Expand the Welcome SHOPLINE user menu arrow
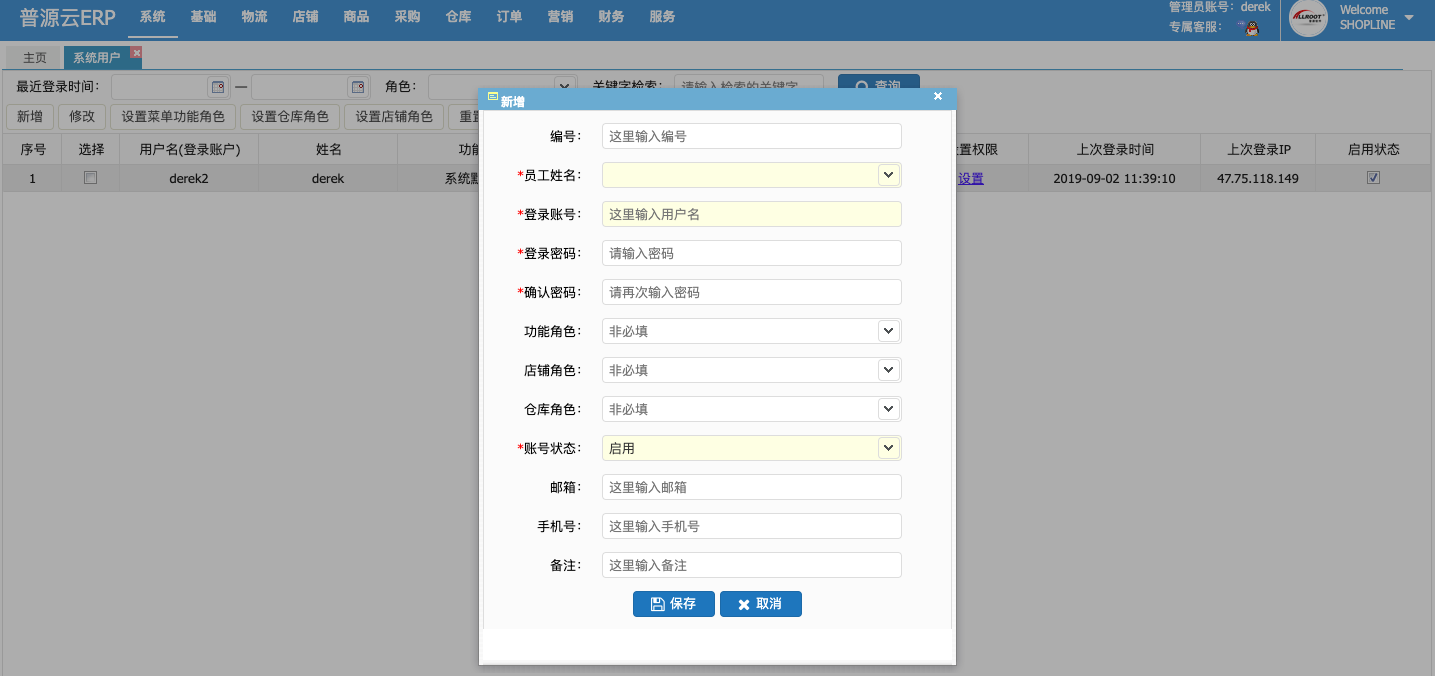Image resolution: width=1435 pixels, height=676 pixels. pyautogui.click(x=1409, y=18)
